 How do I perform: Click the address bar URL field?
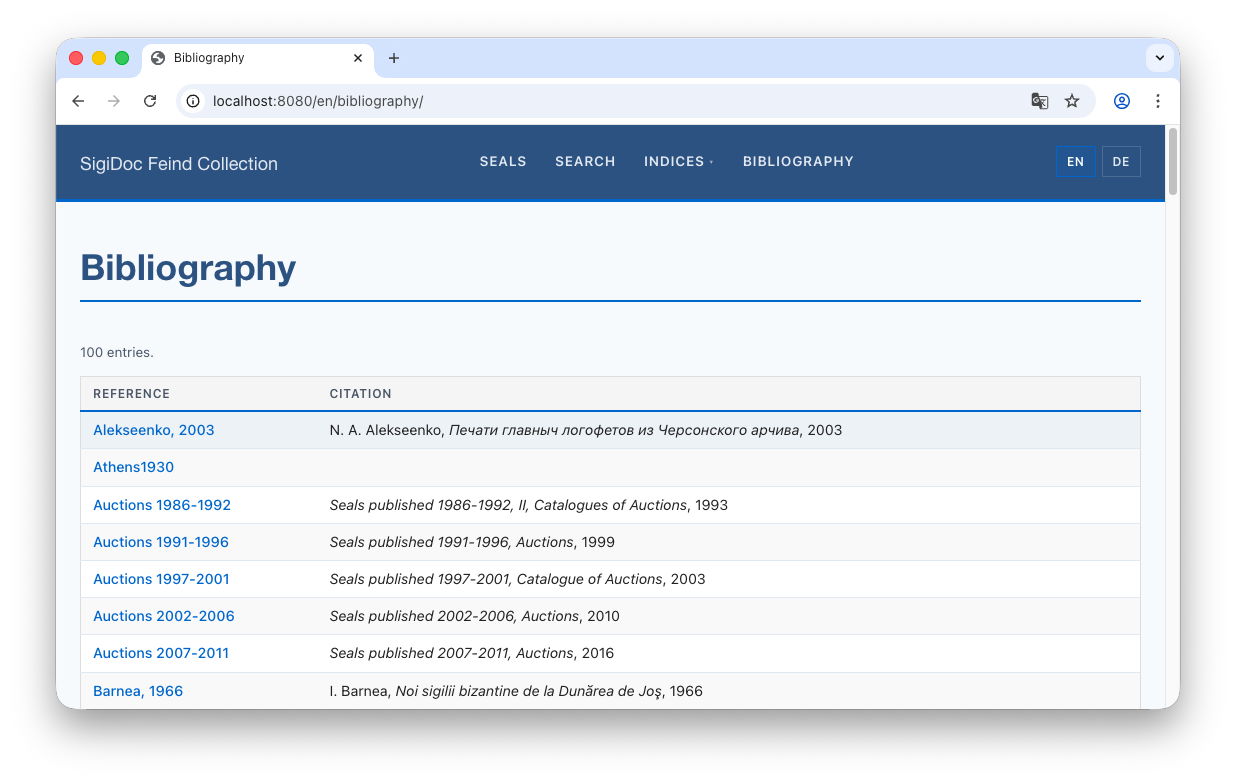[600, 101]
